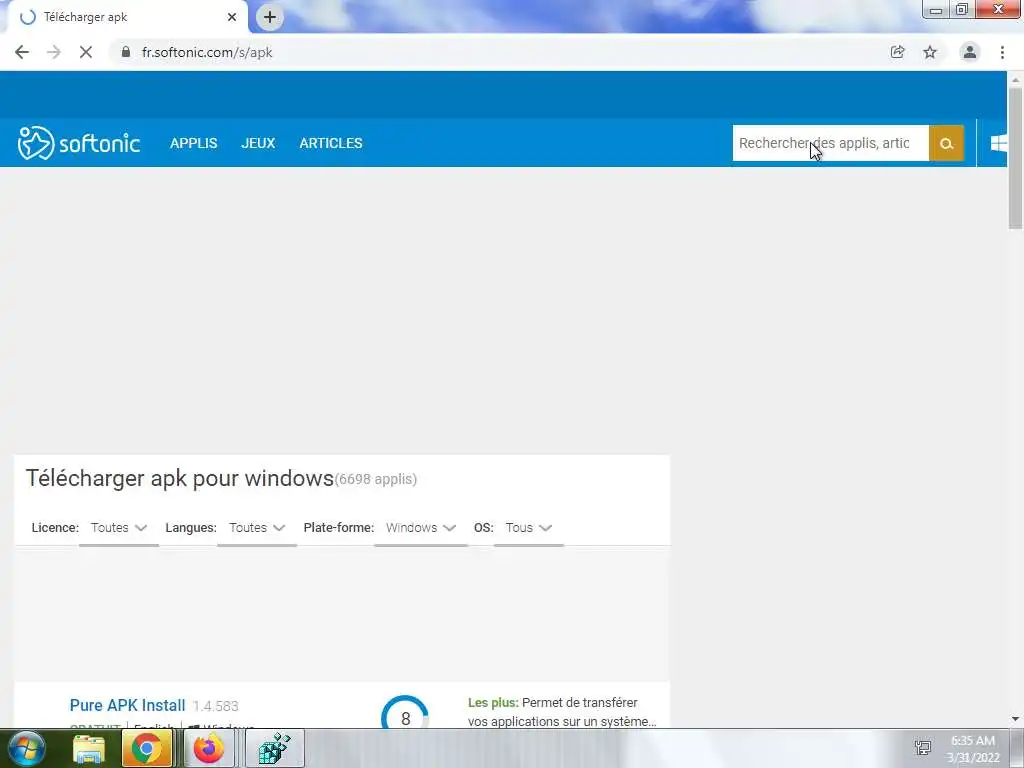1024x768 pixels.
Task: Open the taskbar clock showing 6:35 AM
Action: pyautogui.click(x=973, y=749)
